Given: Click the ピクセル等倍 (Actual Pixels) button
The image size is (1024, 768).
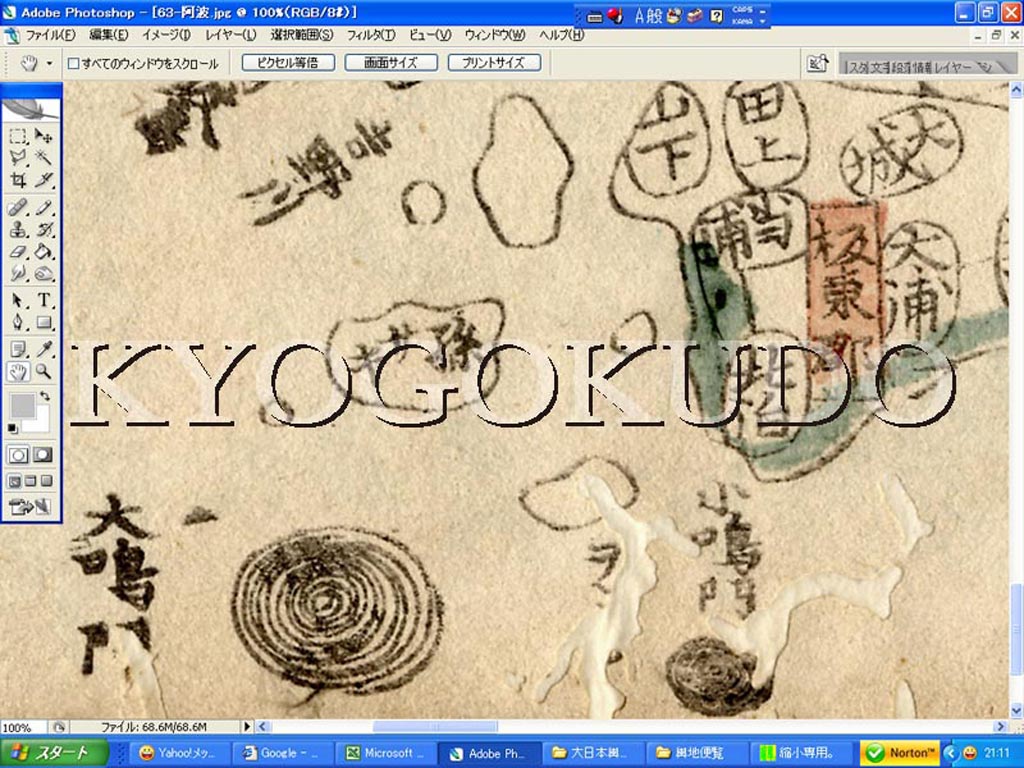Looking at the screenshot, I should [x=288, y=63].
